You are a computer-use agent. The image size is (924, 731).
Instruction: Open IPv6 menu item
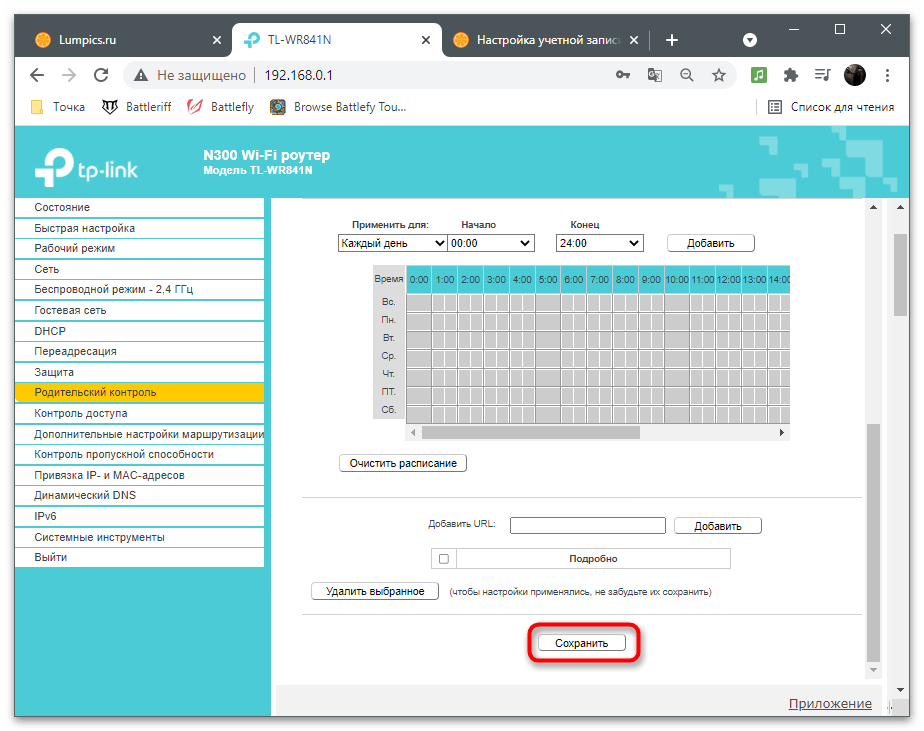[140, 516]
